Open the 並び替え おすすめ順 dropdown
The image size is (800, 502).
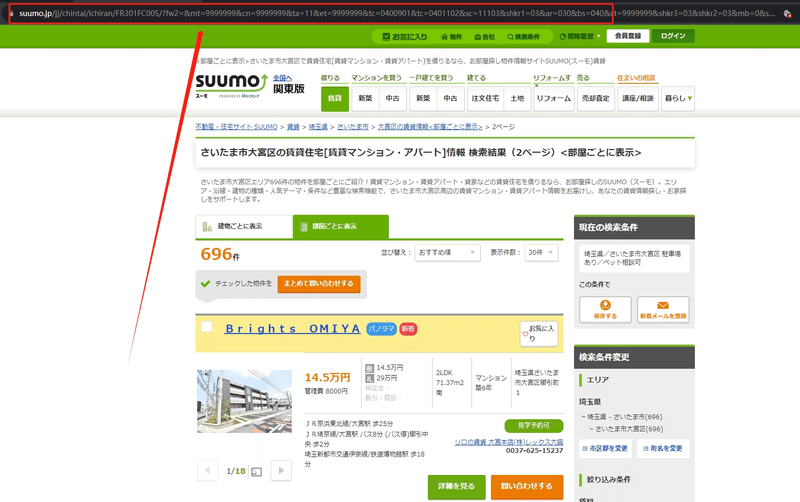coord(447,253)
